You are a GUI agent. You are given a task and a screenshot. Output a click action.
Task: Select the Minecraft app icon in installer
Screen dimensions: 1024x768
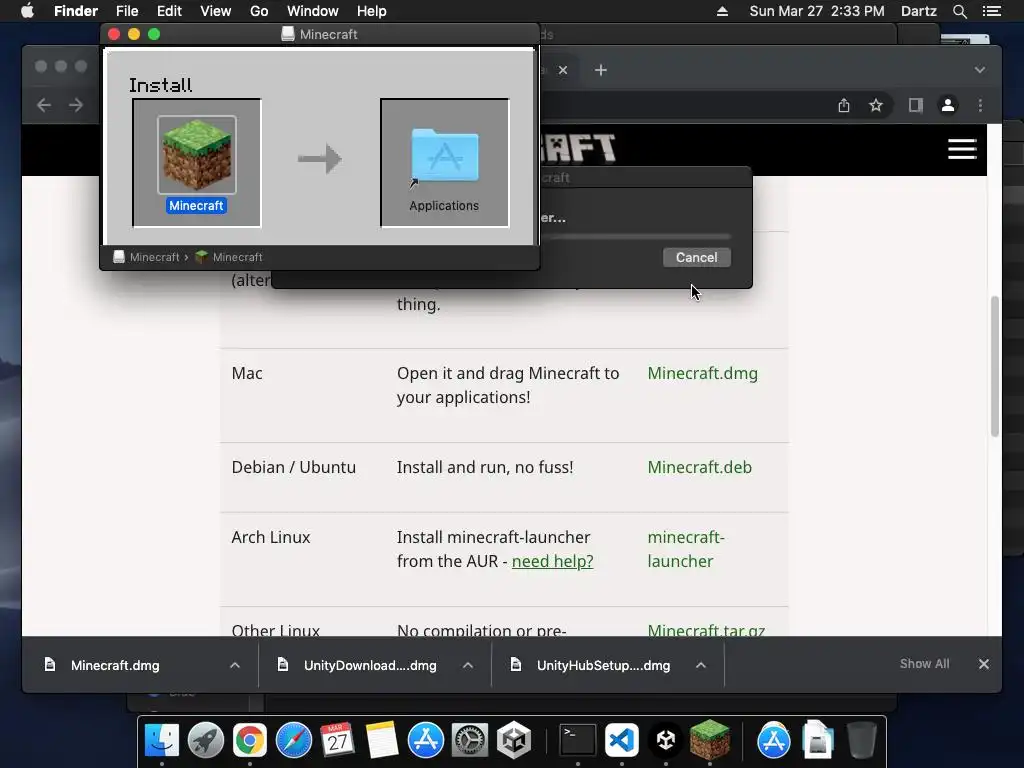197,156
